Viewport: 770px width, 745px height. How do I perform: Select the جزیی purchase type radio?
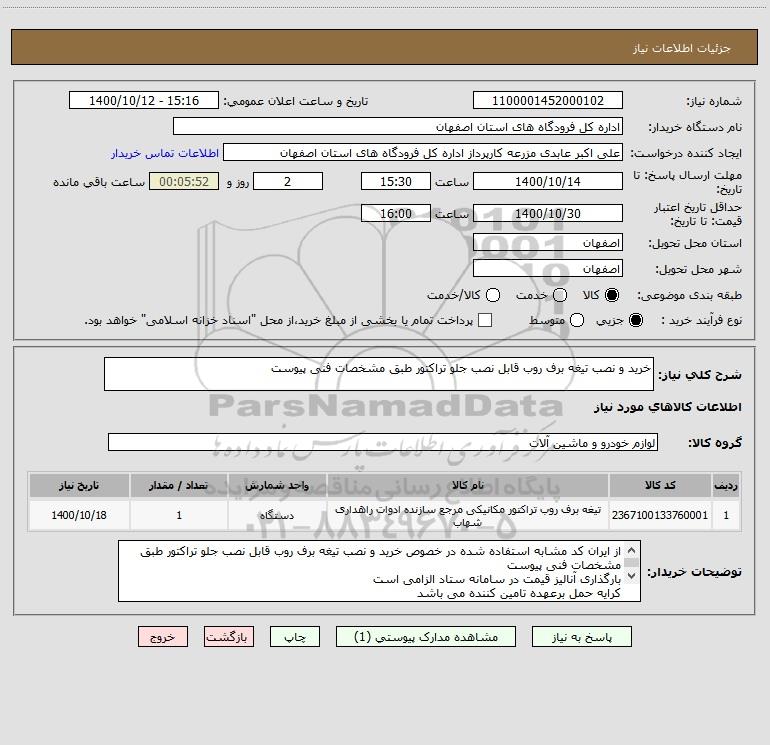(x=635, y=321)
